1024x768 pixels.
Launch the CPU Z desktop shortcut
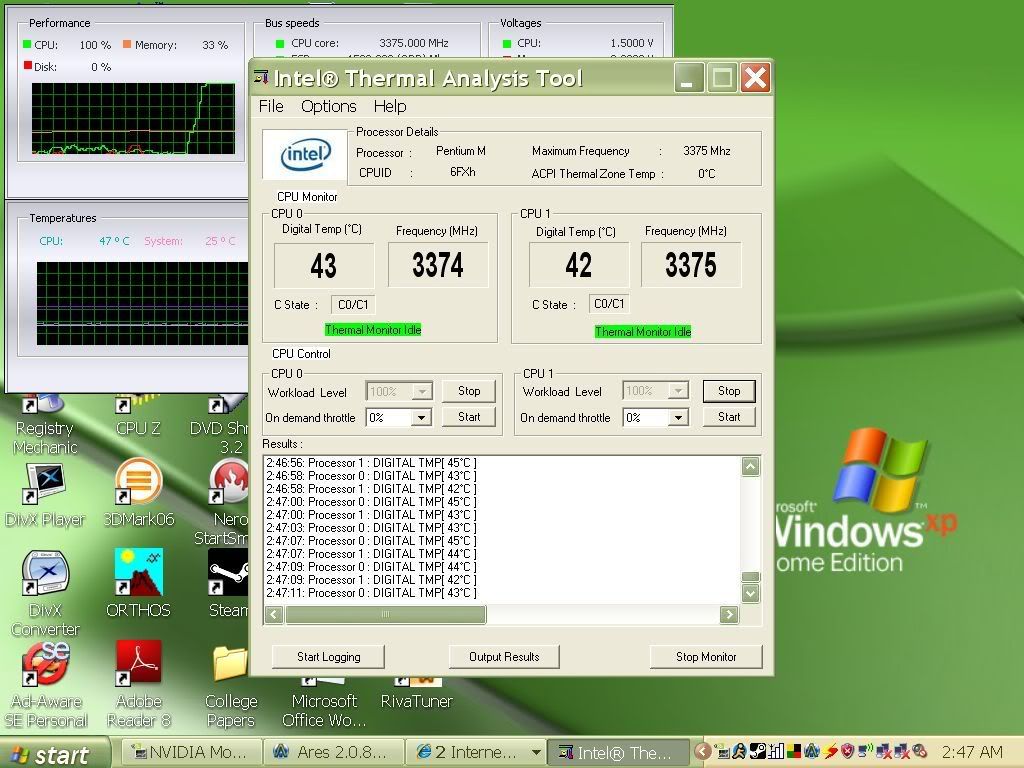tap(138, 415)
